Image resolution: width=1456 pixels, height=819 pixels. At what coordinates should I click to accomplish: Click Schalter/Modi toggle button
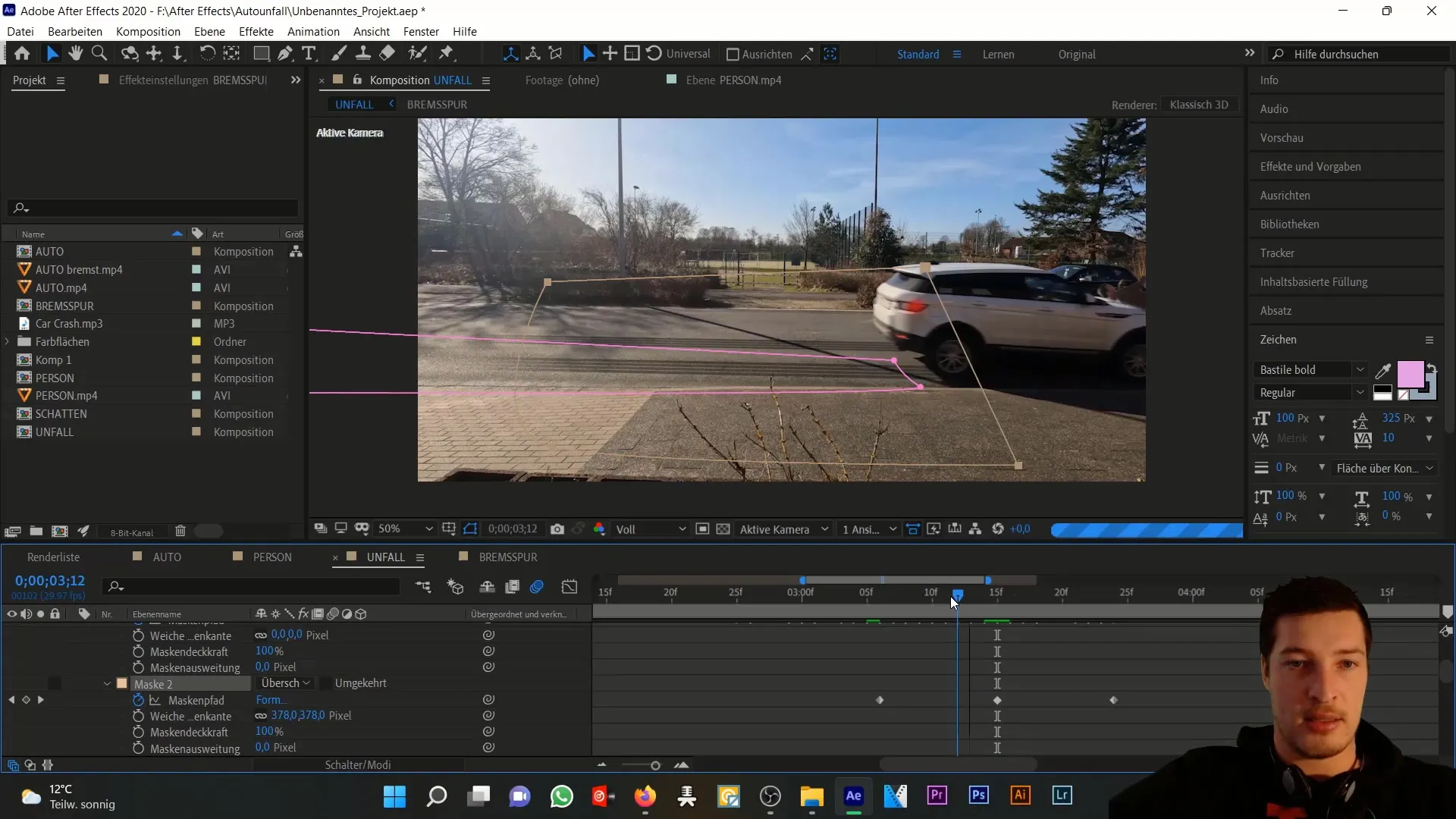pyautogui.click(x=358, y=765)
